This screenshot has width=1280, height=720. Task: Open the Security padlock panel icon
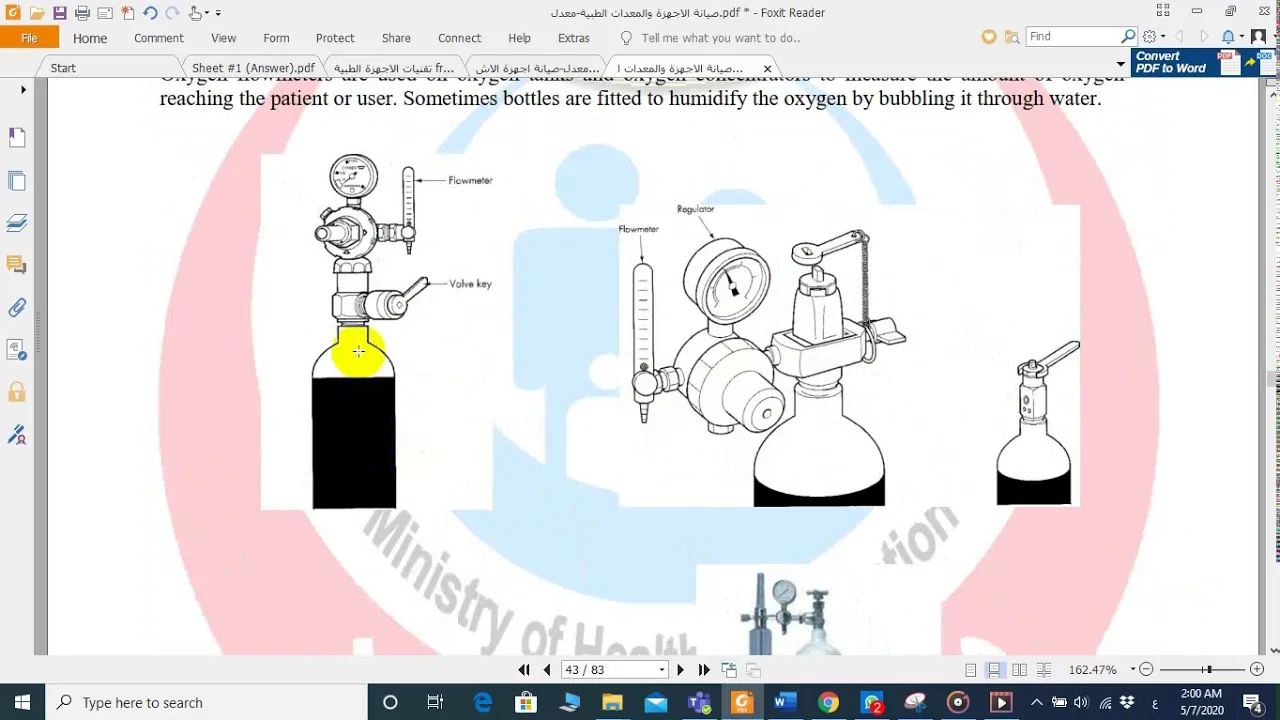pos(17,392)
